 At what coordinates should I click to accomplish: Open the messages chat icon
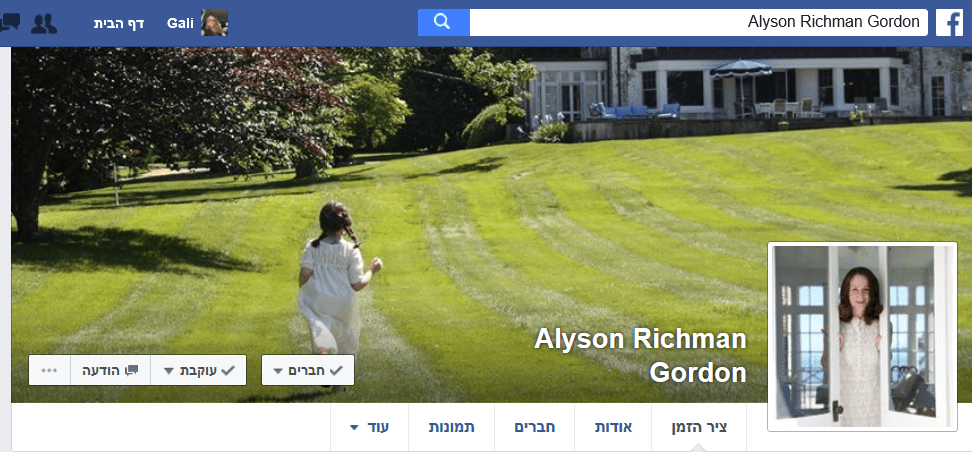click(11, 23)
